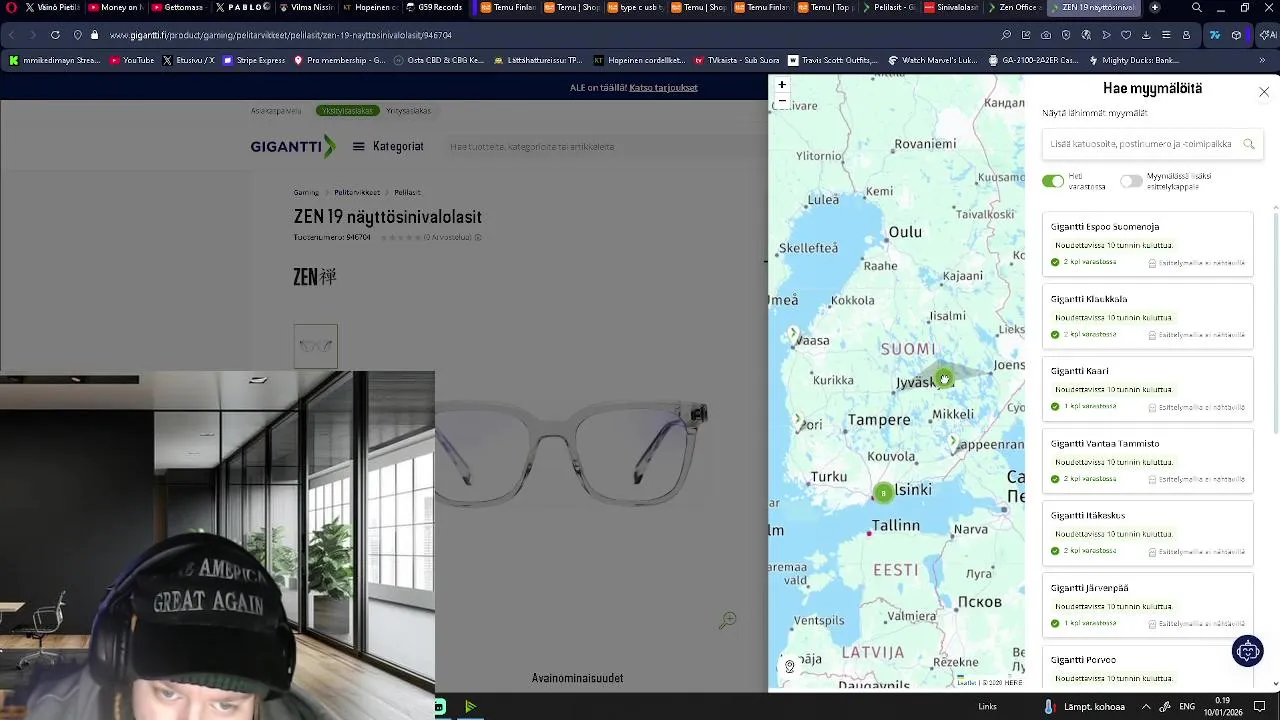
Task: Open taskbar notification center icon
Action: 1260,707
